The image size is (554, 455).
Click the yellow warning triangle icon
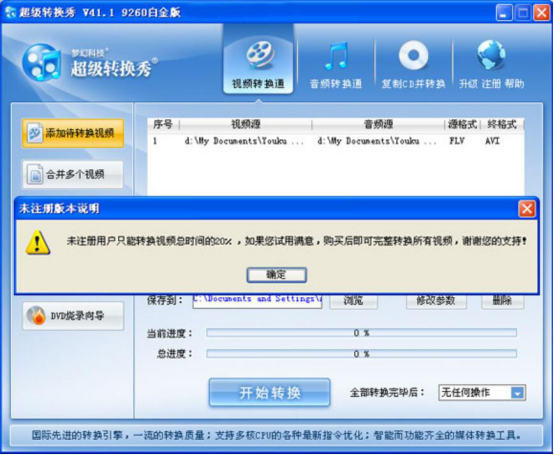click(x=38, y=242)
